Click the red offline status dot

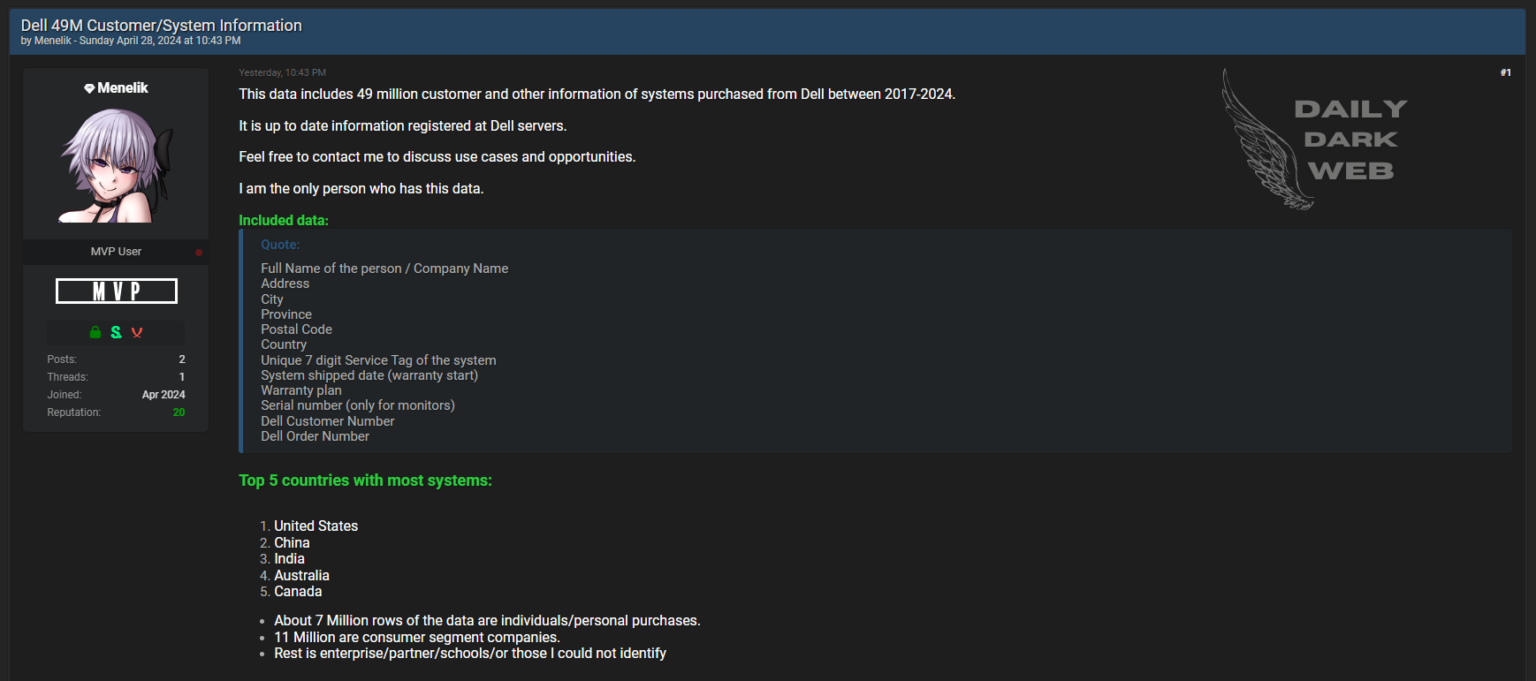click(199, 252)
